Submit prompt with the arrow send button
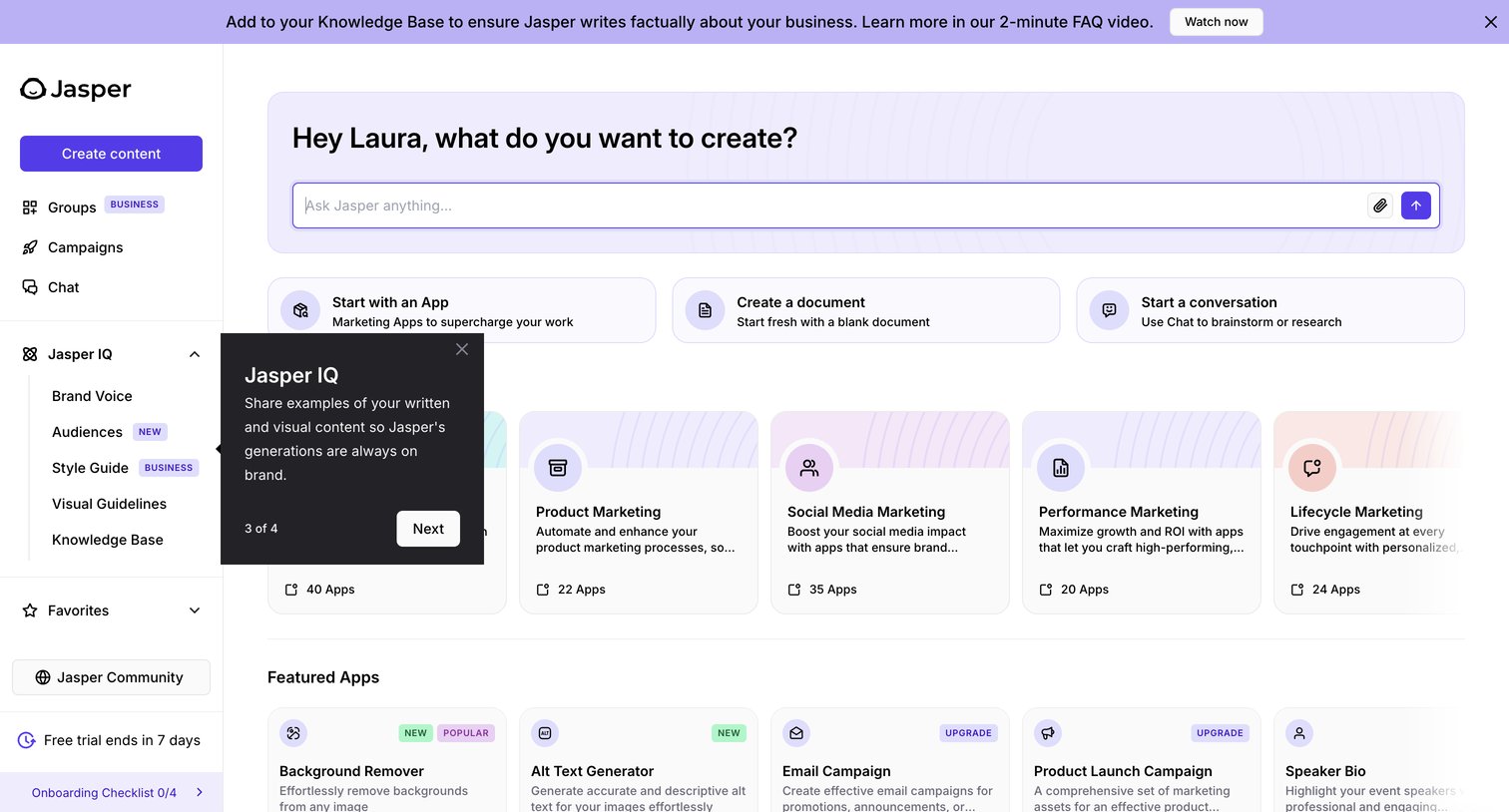The height and width of the screenshot is (812, 1509). click(x=1416, y=205)
